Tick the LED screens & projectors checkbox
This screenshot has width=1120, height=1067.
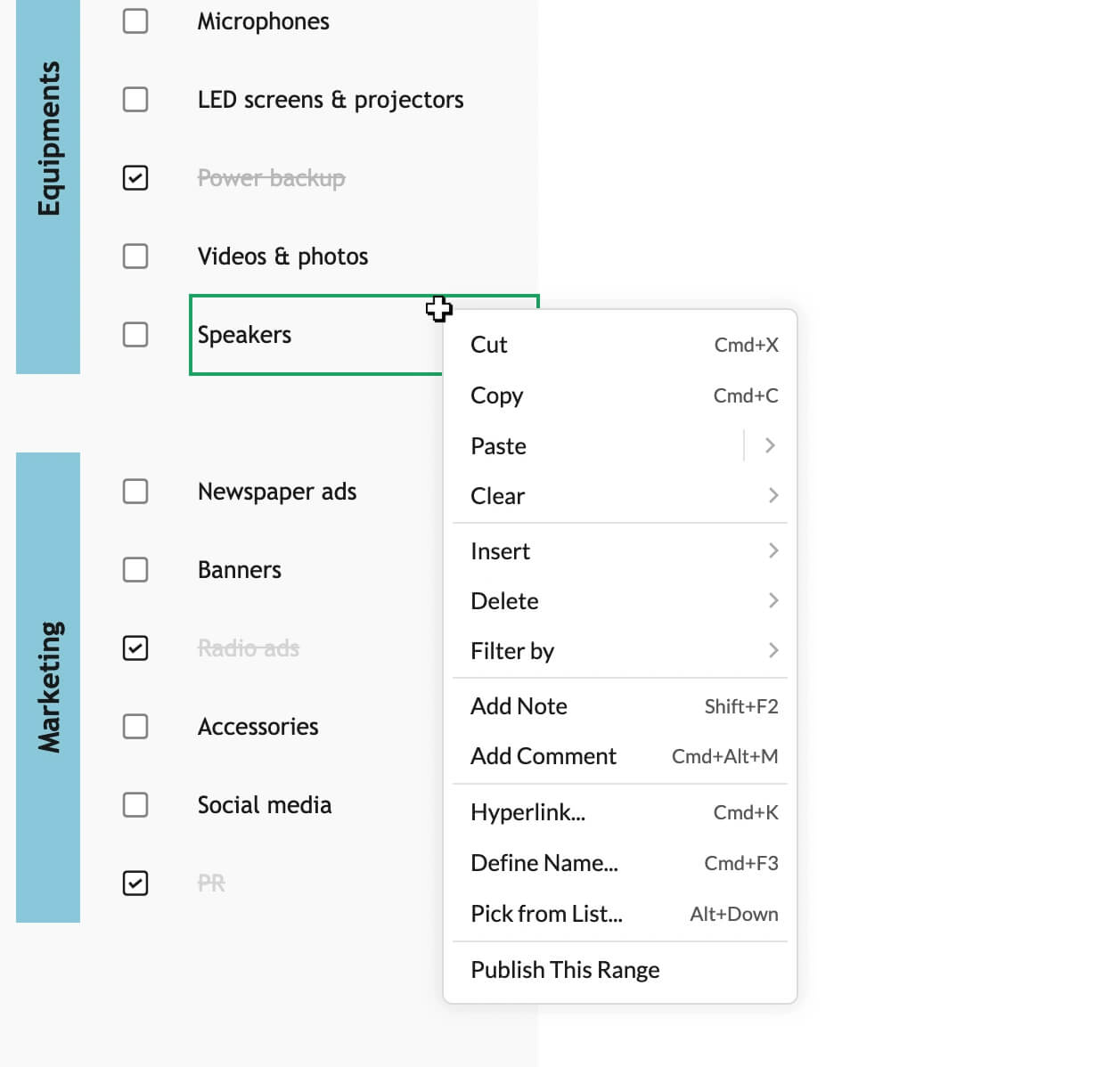pyautogui.click(x=135, y=99)
